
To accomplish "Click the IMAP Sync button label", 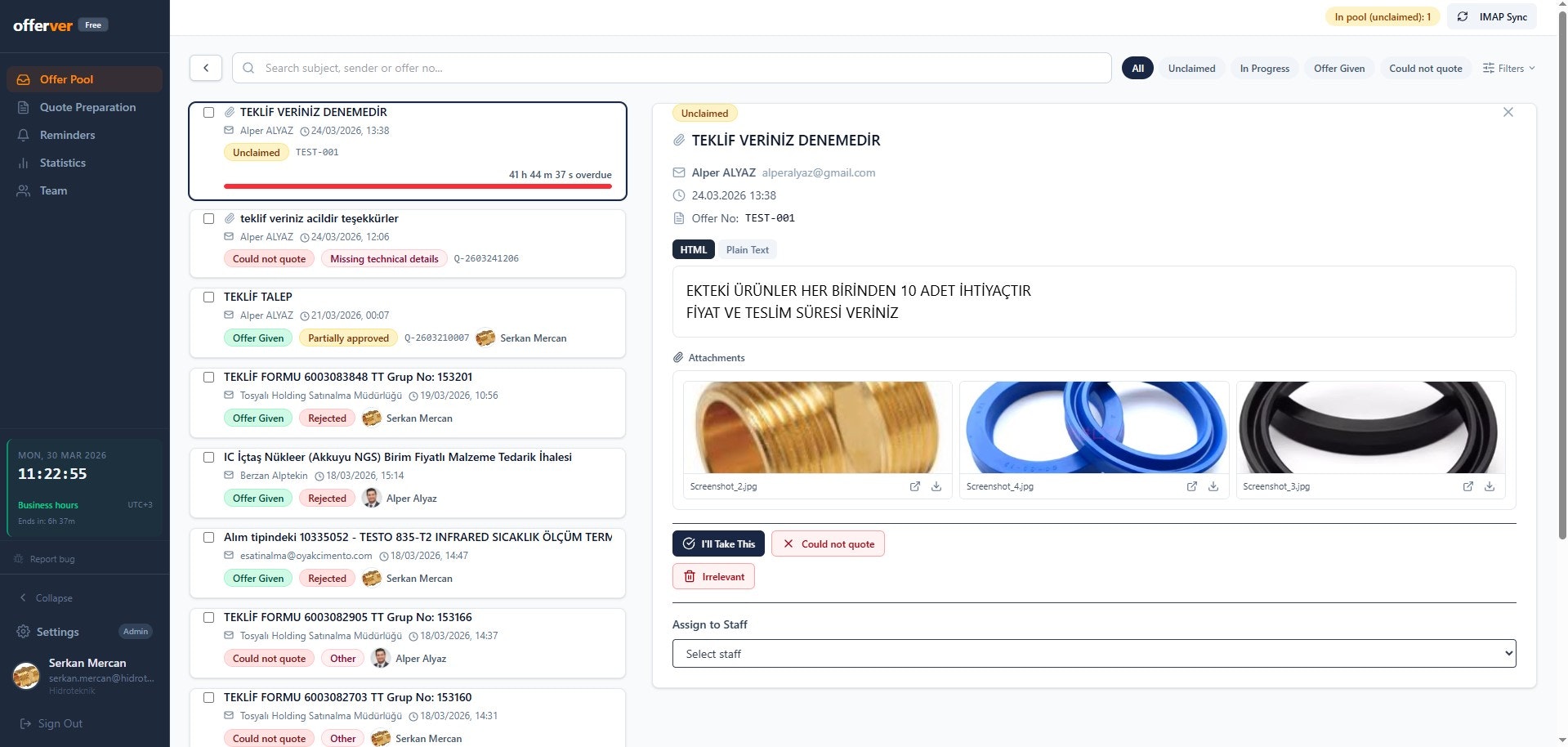I will click(x=1503, y=16).
